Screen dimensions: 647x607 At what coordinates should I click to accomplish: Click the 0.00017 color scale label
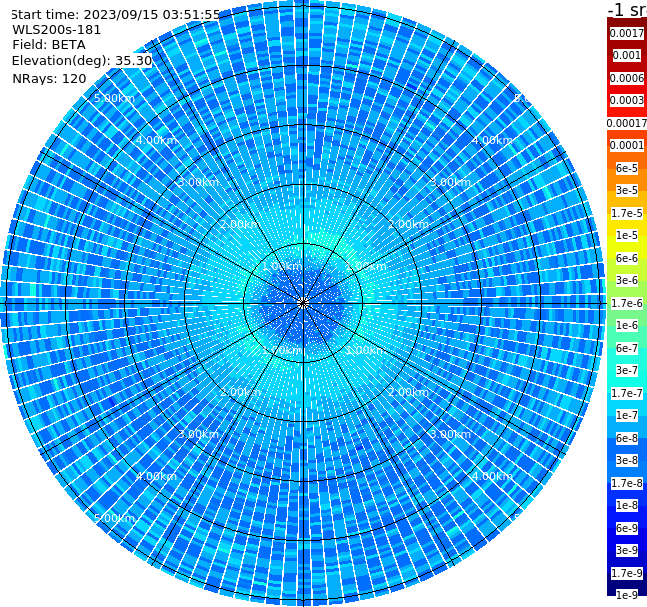pos(627,123)
